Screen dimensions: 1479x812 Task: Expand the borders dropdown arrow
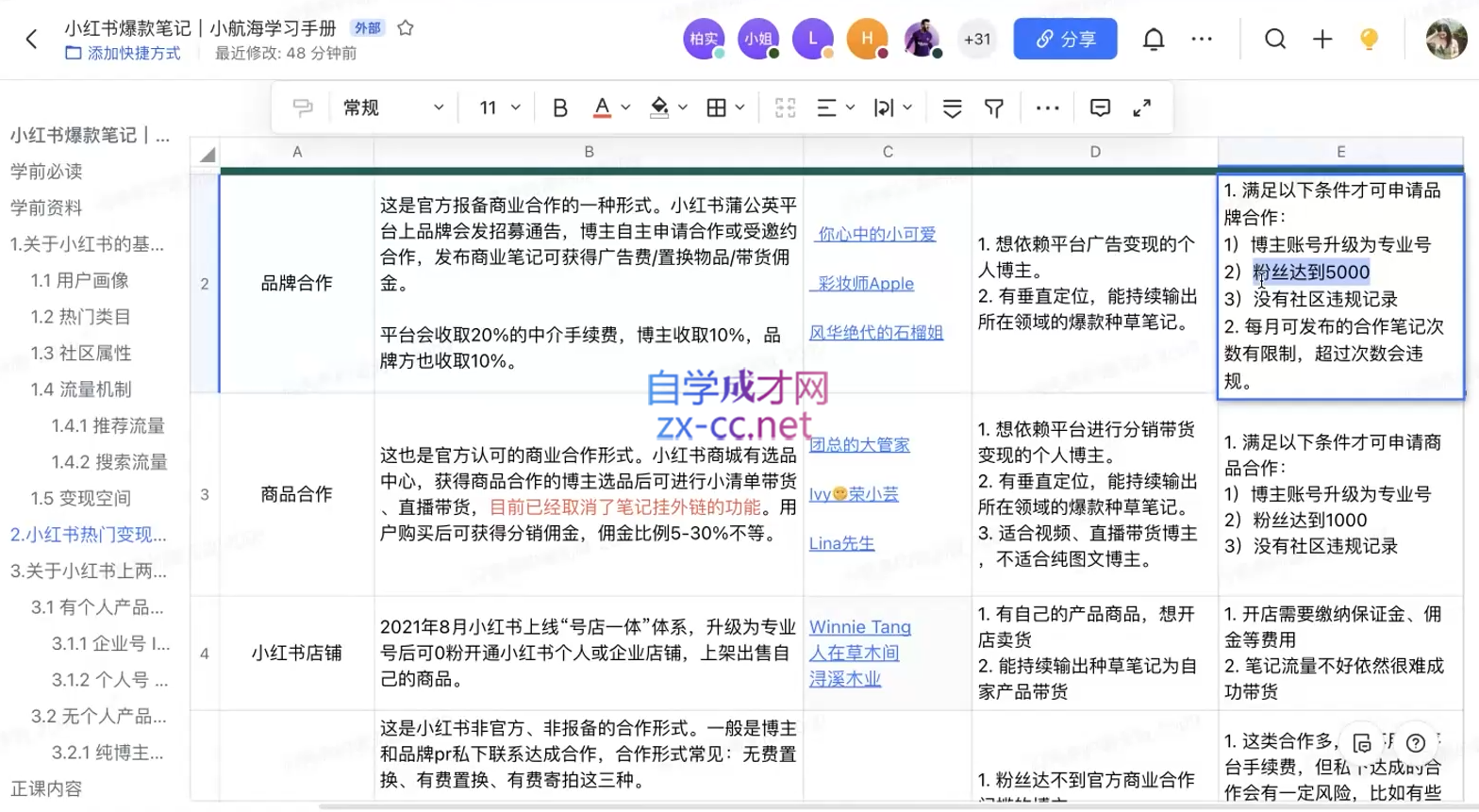[x=739, y=108]
